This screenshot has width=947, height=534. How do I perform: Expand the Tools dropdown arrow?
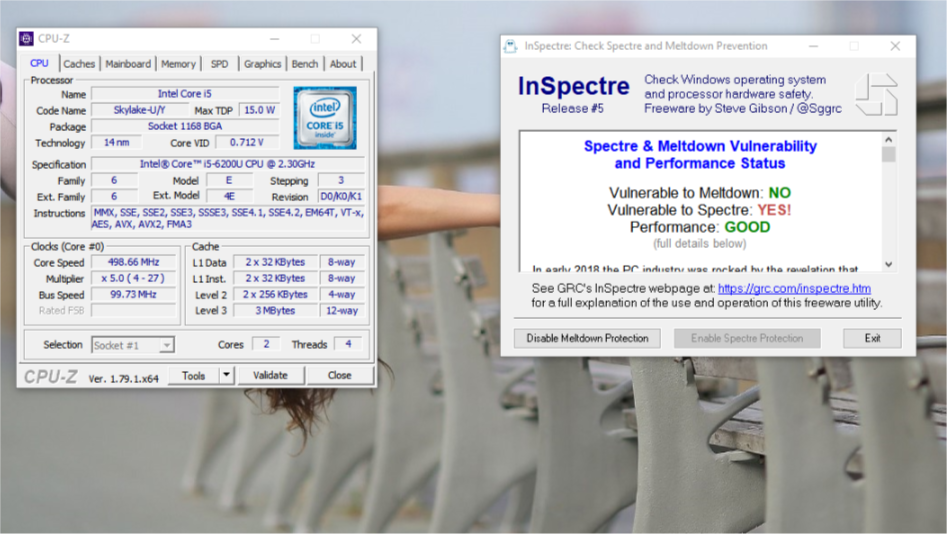pos(226,375)
